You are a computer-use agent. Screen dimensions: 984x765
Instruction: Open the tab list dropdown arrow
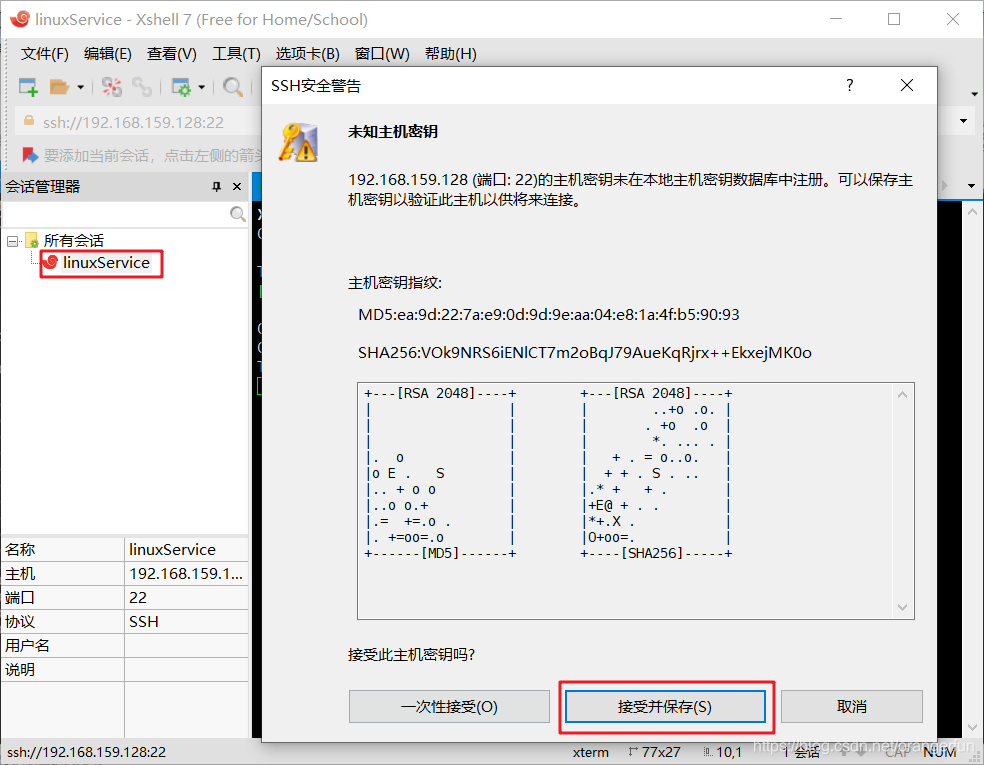click(971, 186)
